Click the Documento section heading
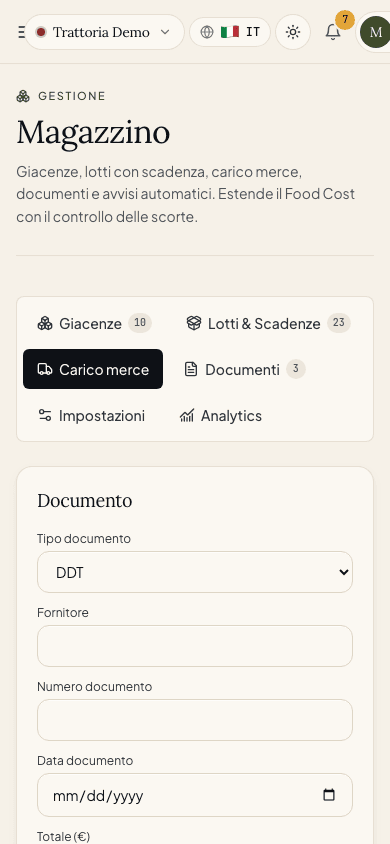This screenshot has height=844, width=390. [x=84, y=501]
